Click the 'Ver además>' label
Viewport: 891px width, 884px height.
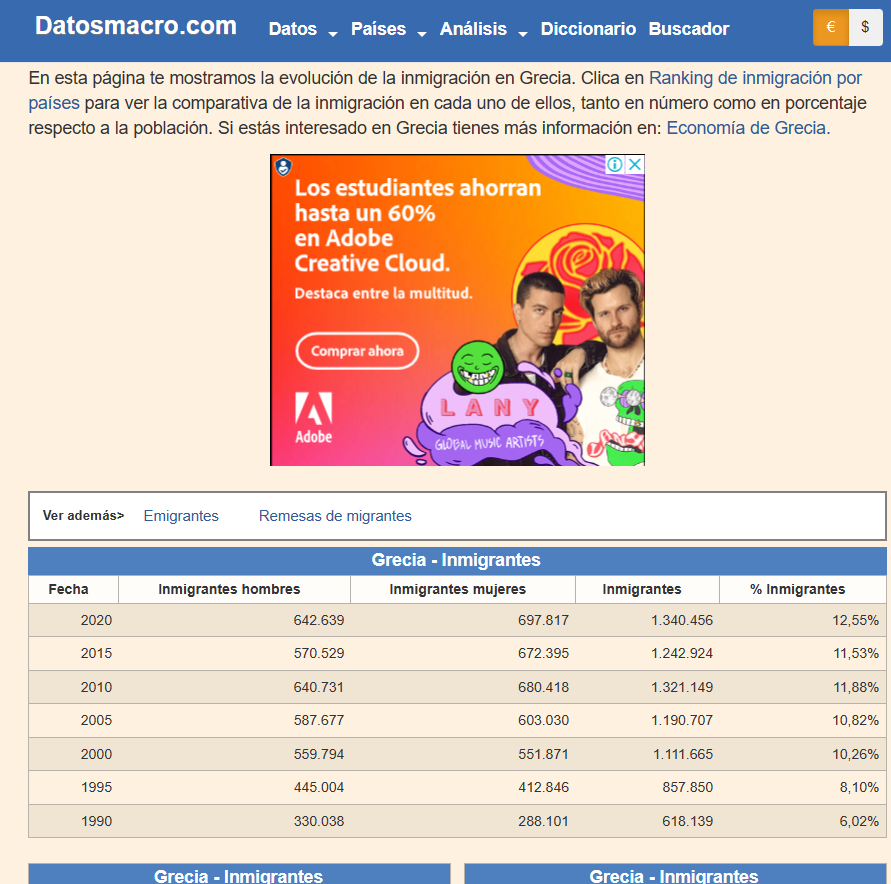(84, 516)
